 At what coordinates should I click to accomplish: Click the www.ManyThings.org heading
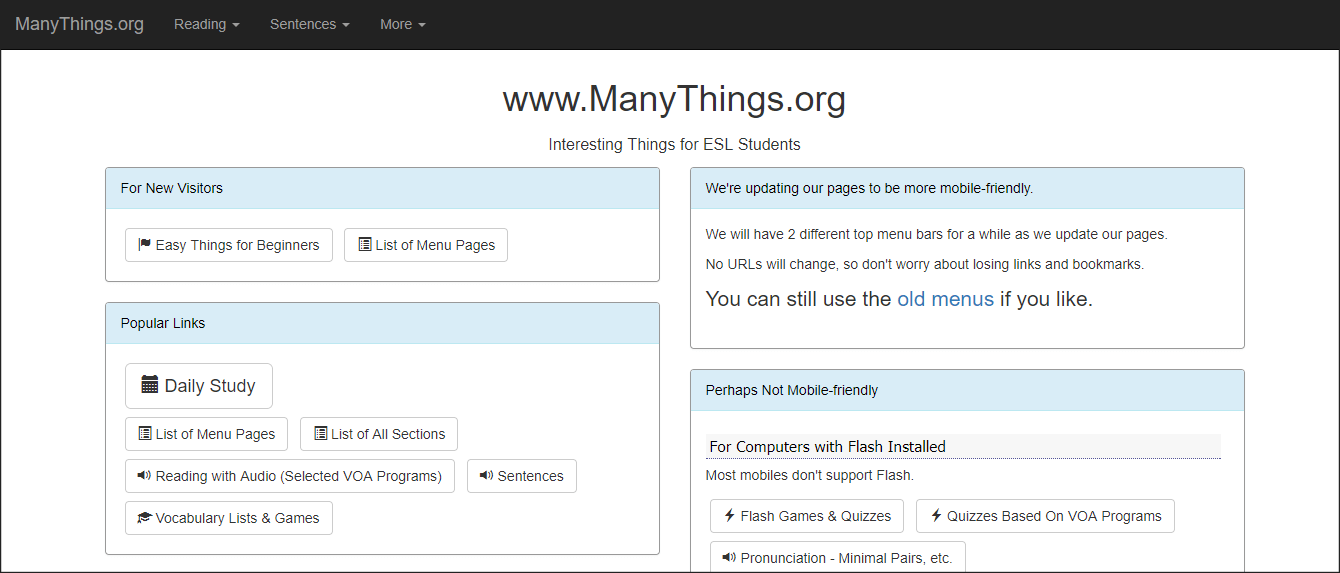(x=674, y=99)
